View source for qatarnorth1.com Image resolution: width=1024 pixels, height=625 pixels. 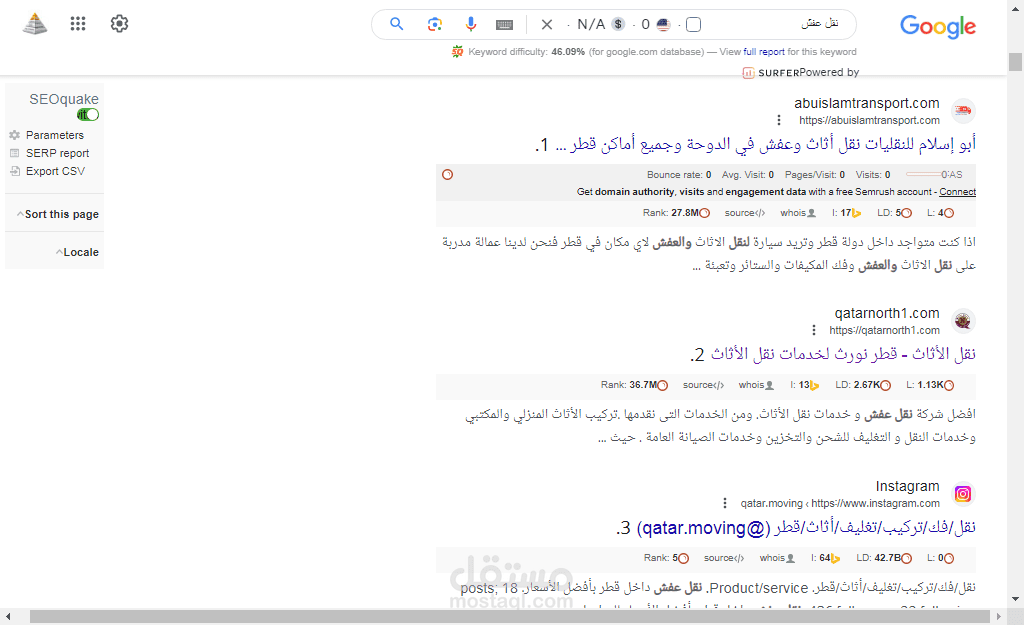[703, 385]
